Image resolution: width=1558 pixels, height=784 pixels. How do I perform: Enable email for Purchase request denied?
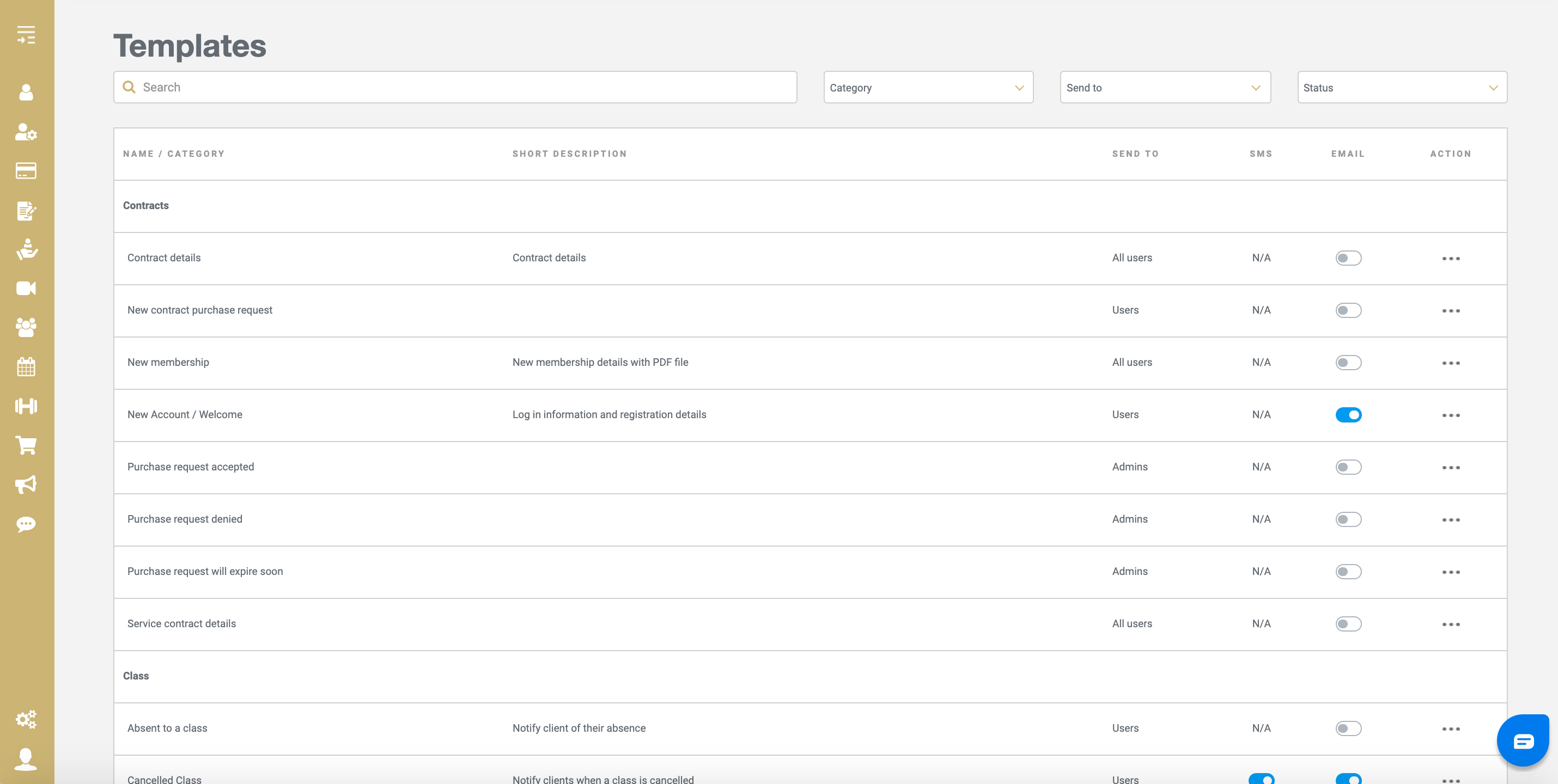coord(1348,519)
